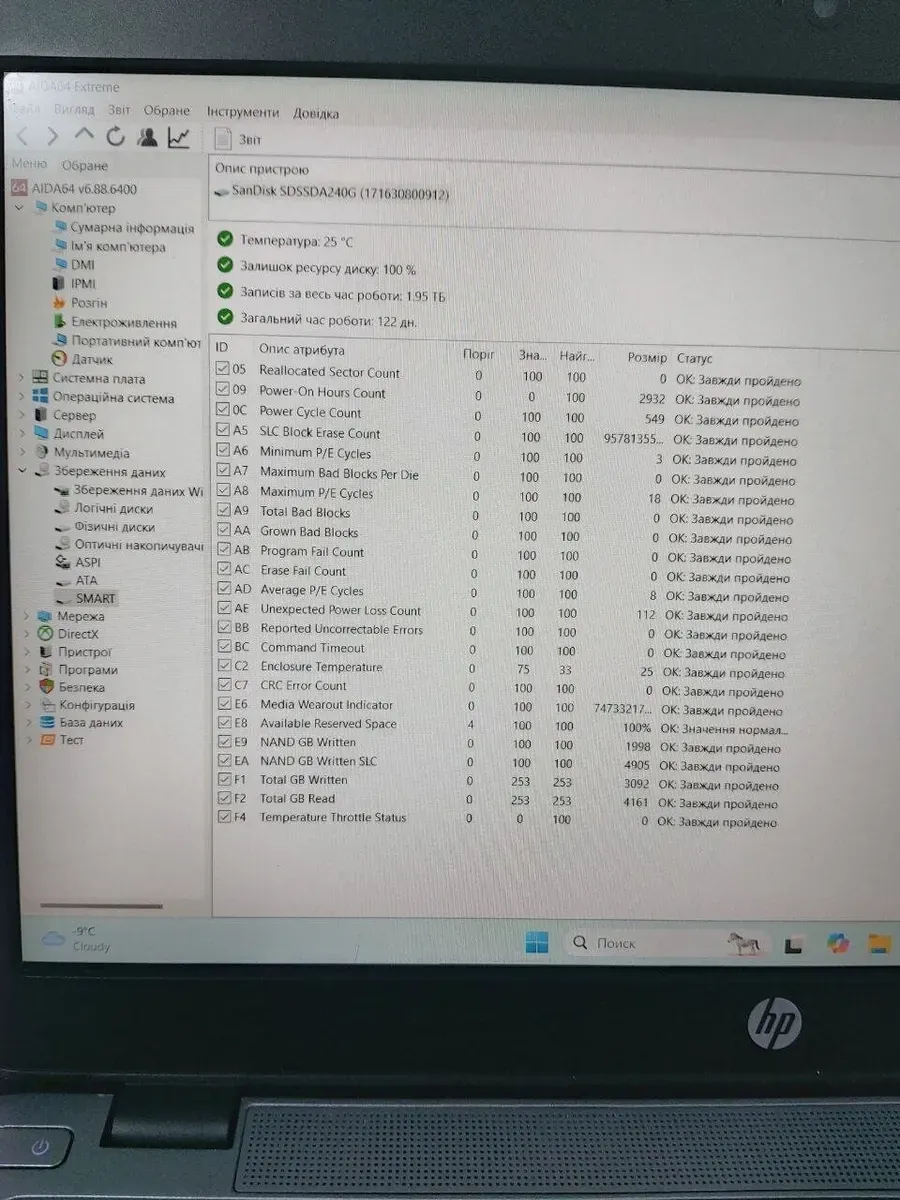Image resolution: width=900 pixels, height=1200 pixels.
Task: Open the Довідка menu
Action: pyautogui.click(x=315, y=114)
